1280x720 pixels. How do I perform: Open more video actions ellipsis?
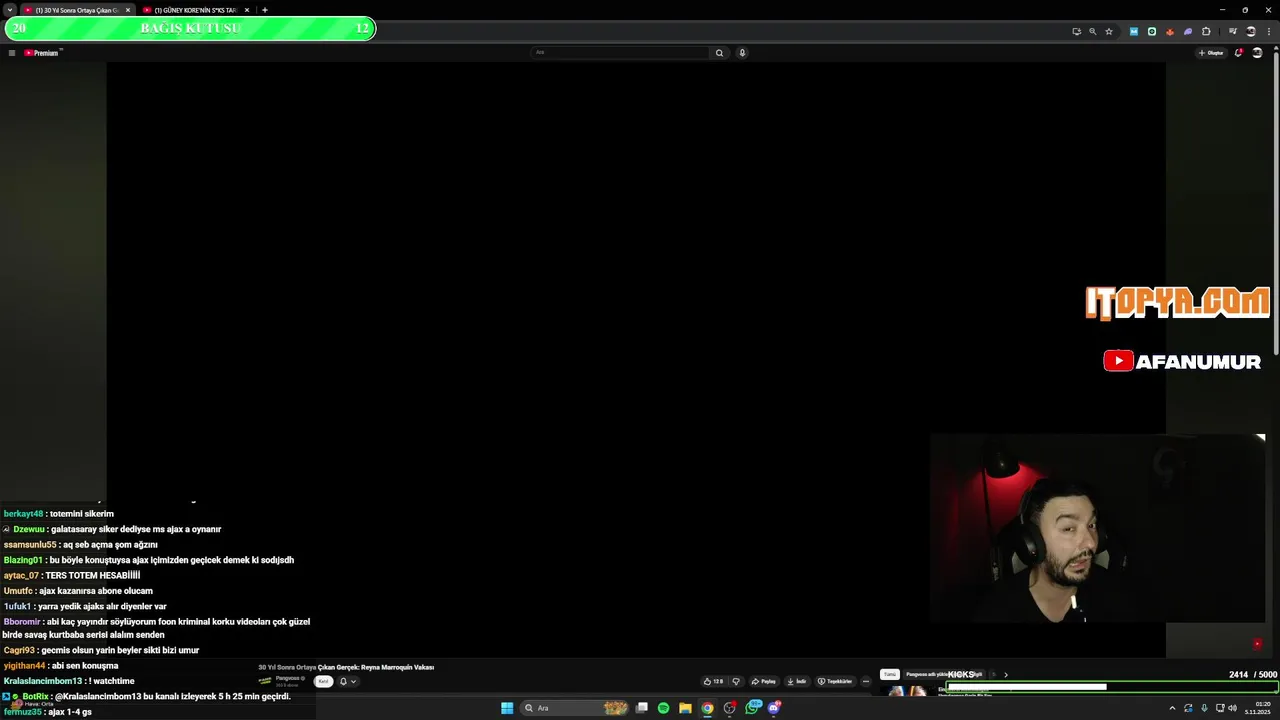[866, 681]
